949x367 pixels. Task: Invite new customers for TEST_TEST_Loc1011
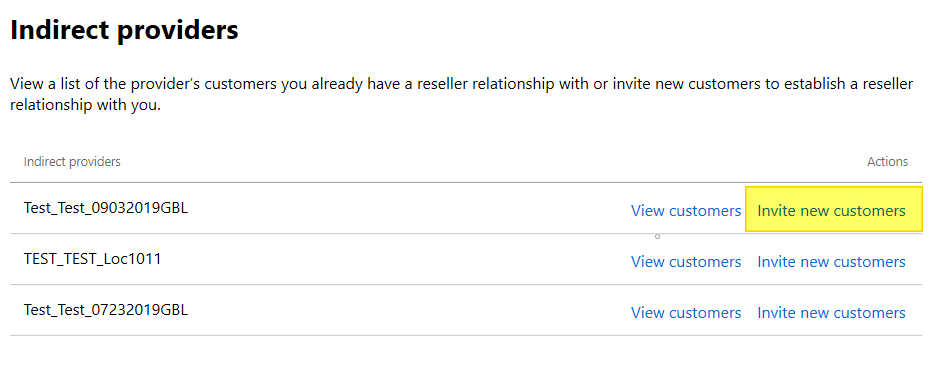coord(831,262)
